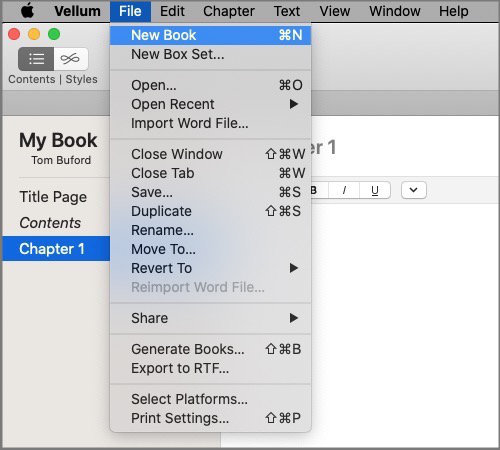Choose Move To... from the menu
The width and height of the screenshot is (500, 450).
(211, 249)
